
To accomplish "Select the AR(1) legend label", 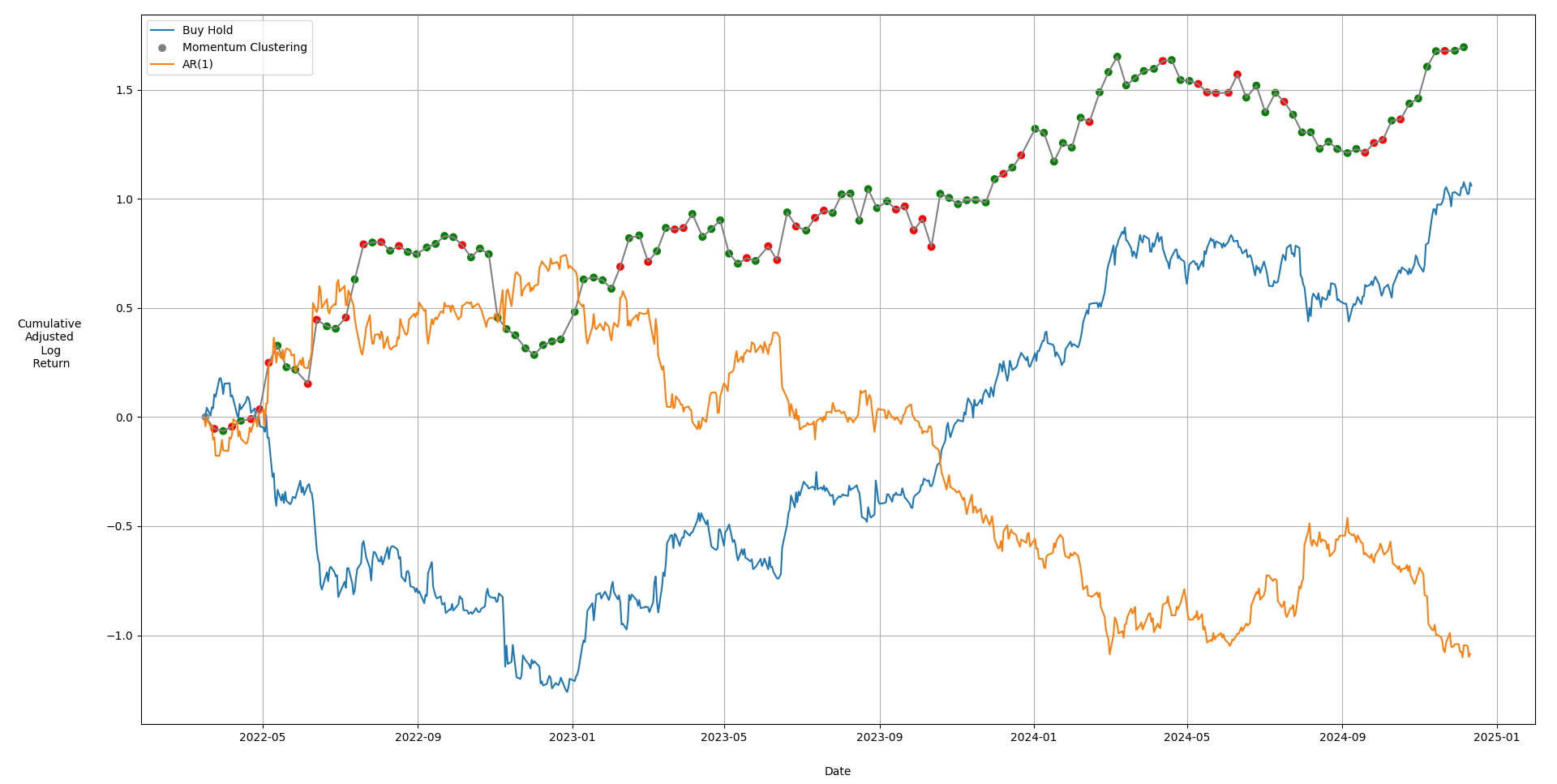I will pos(198,64).
